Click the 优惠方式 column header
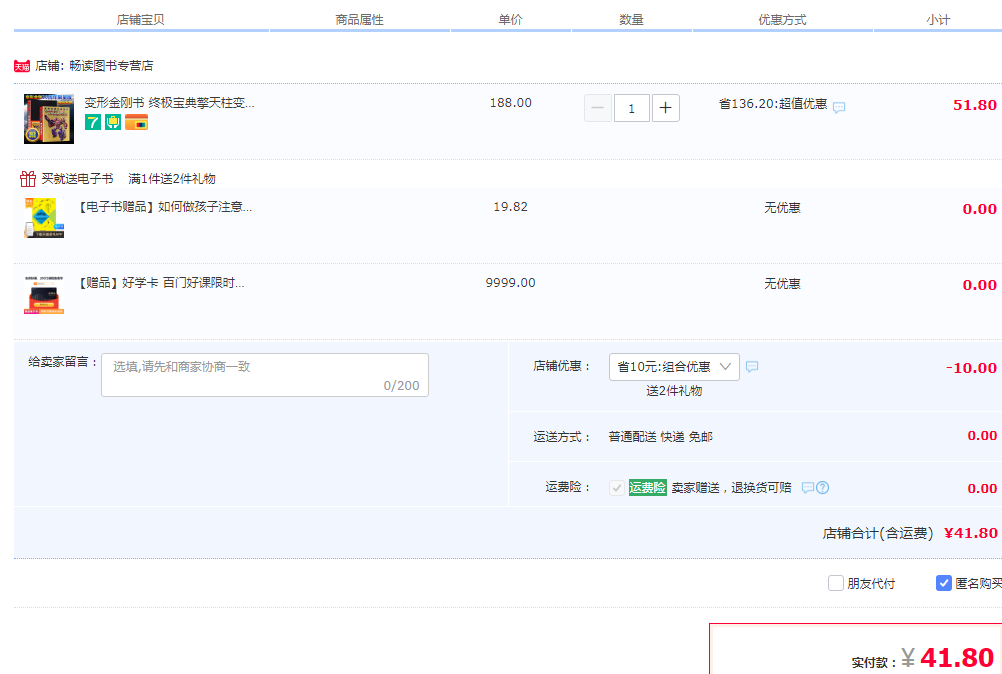 [782, 20]
